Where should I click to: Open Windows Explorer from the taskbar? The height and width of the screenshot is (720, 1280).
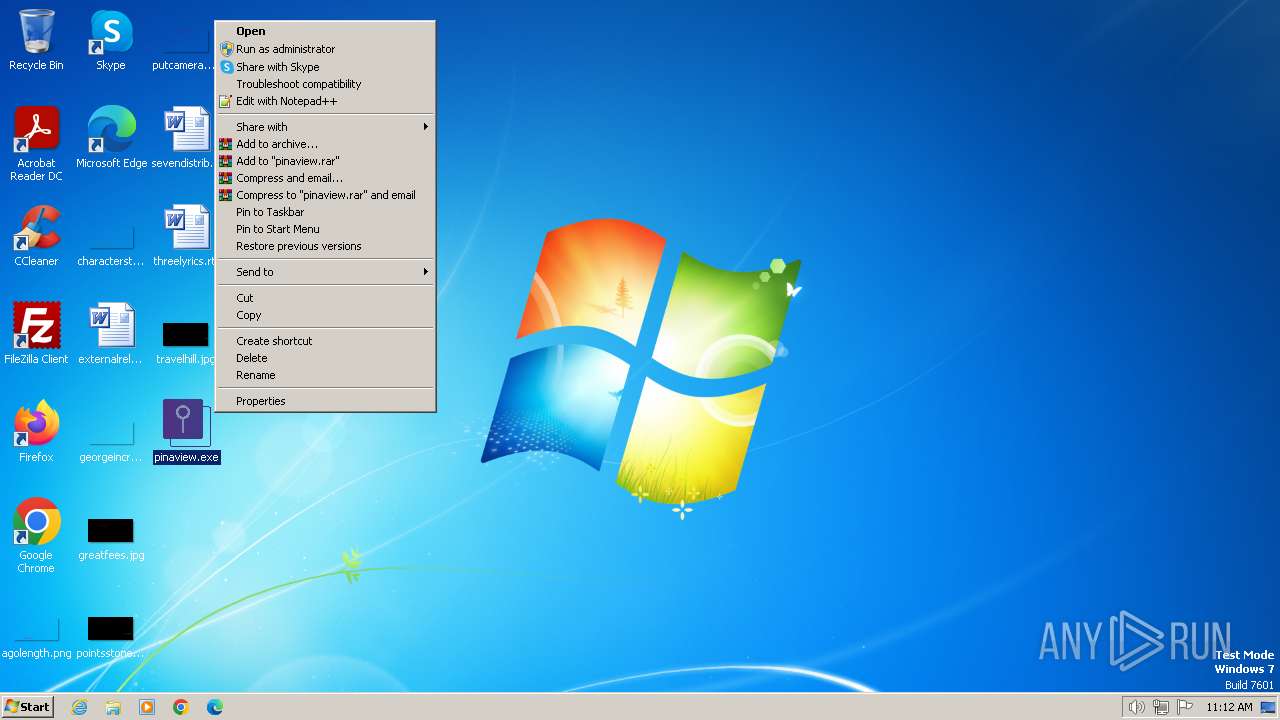(113, 707)
